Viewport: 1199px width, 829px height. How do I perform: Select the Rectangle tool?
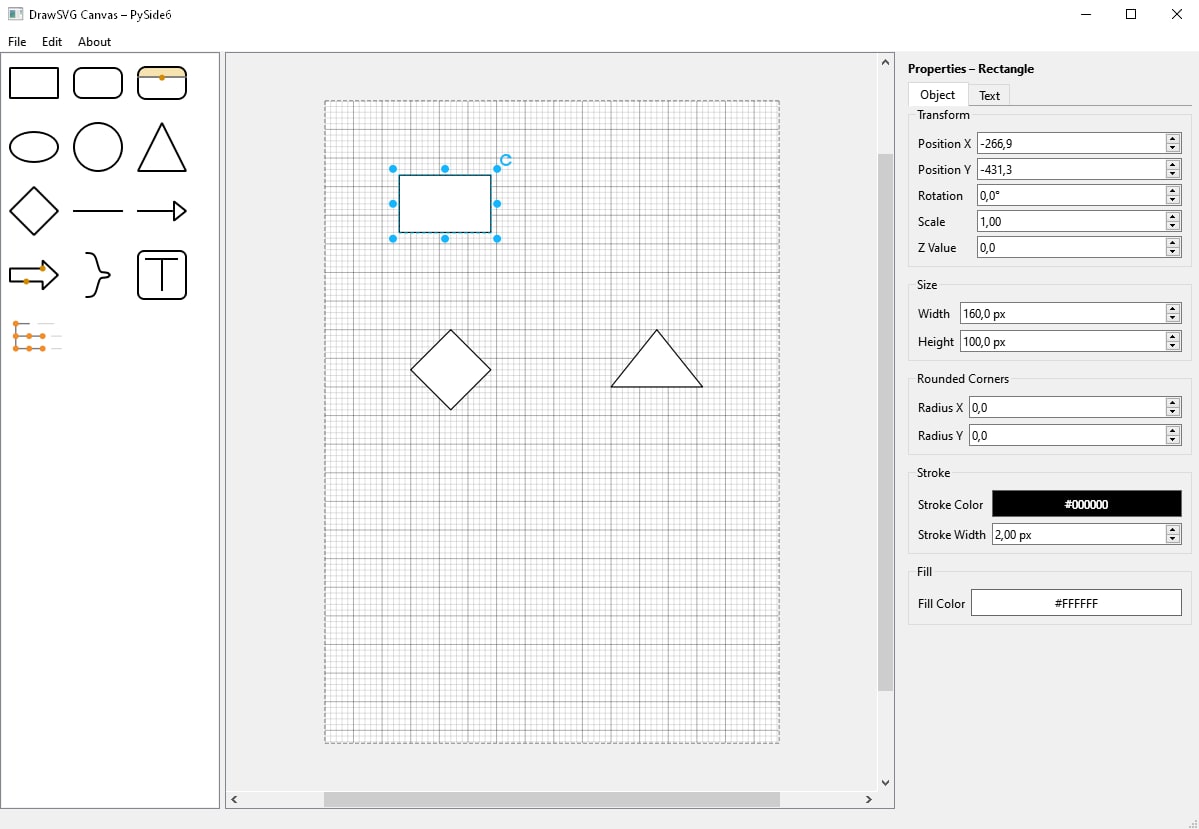click(x=34, y=83)
